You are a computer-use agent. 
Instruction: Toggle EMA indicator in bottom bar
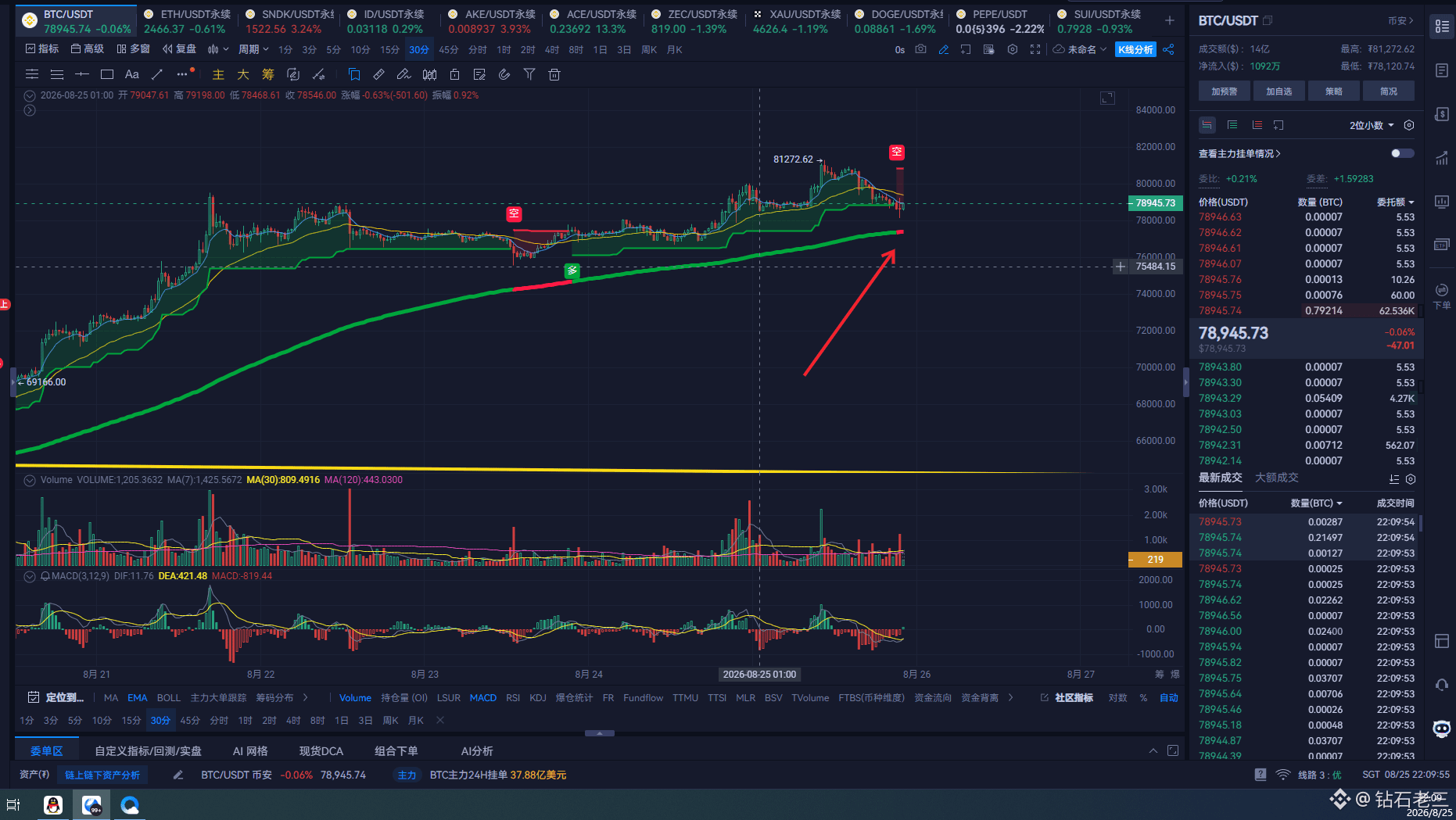point(138,697)
